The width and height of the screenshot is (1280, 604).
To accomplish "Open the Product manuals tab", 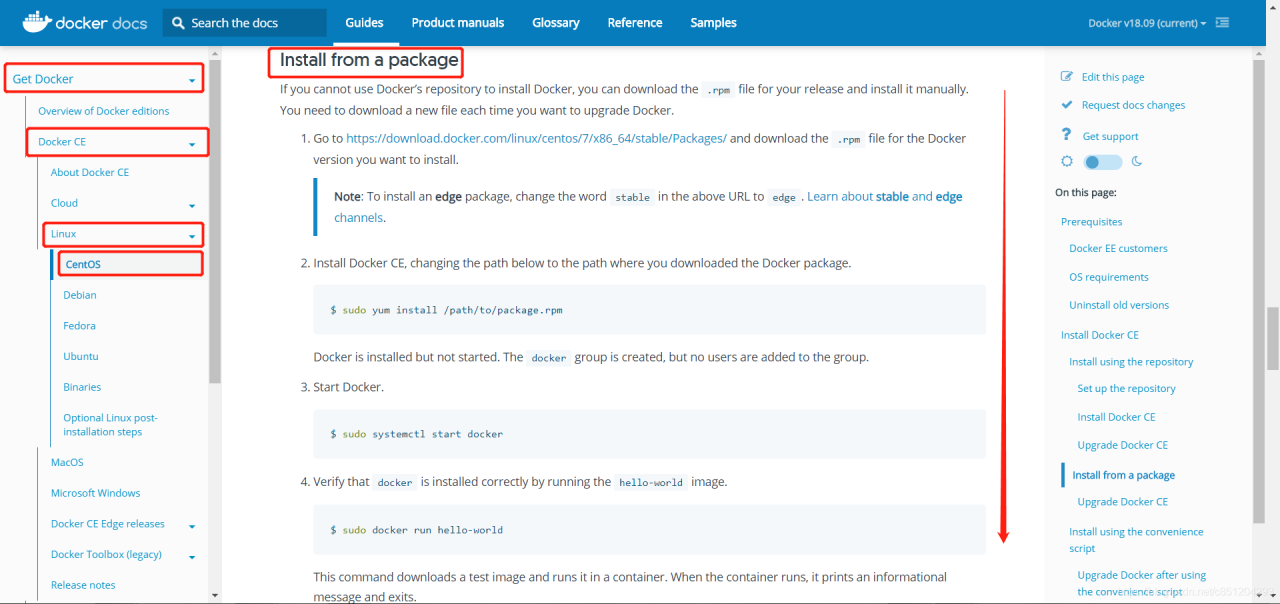I will (x=457, y=22).
